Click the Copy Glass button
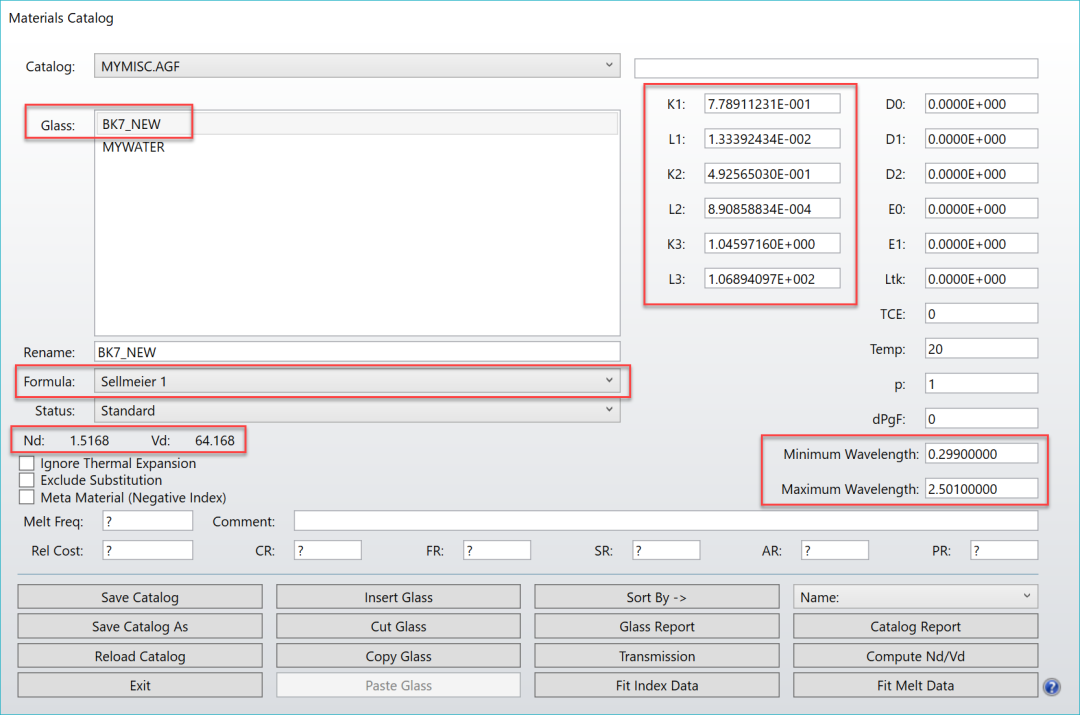 tap(398, 656)
